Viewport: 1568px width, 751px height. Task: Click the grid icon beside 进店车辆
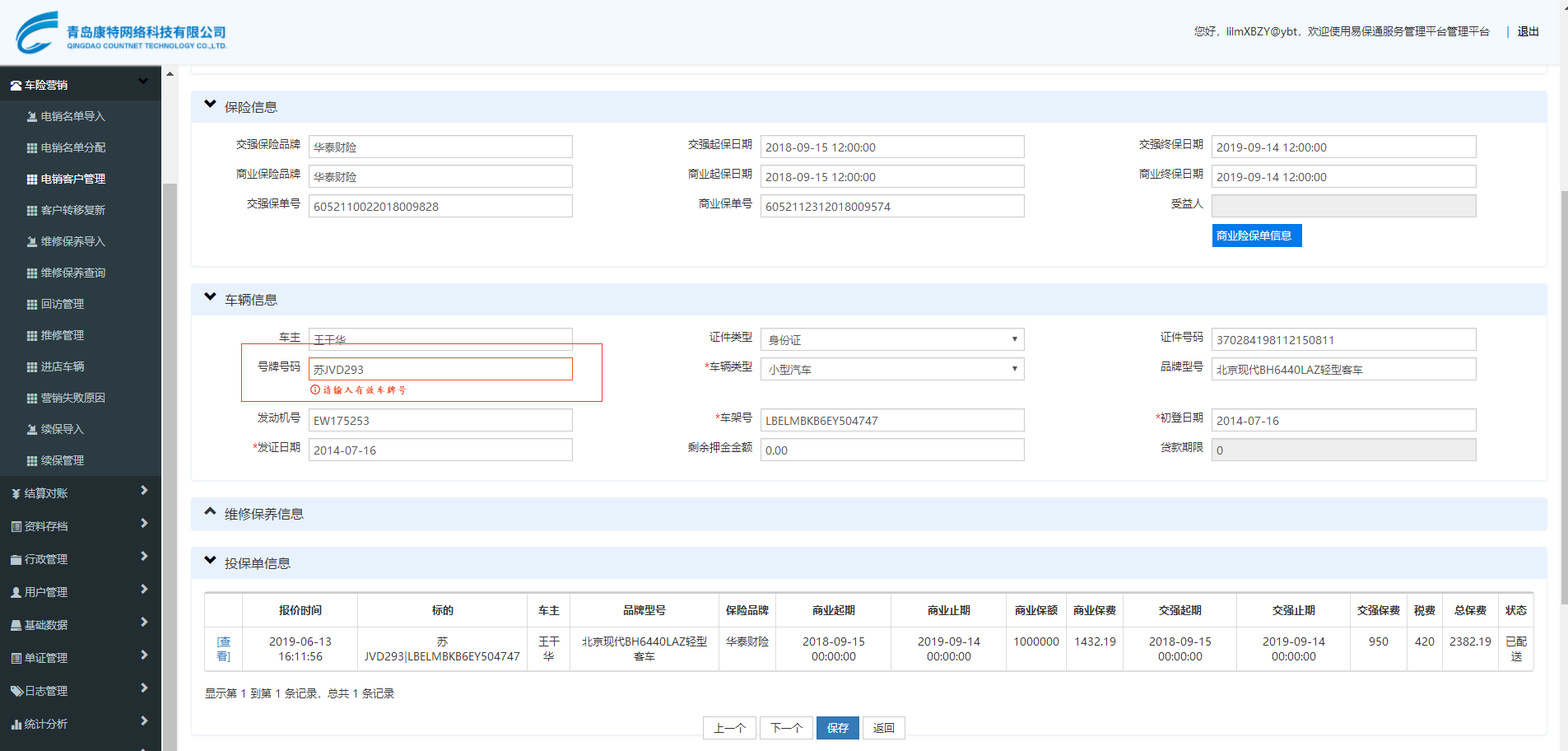coord(32,367)
